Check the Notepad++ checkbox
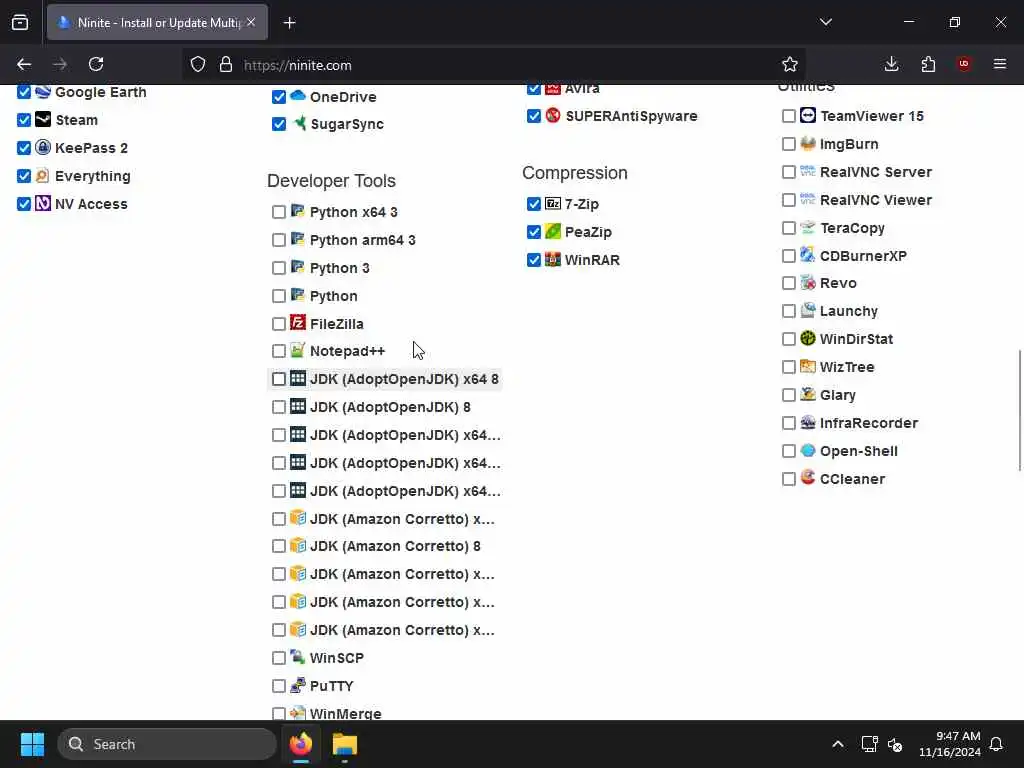 click(x=279, y=351)
